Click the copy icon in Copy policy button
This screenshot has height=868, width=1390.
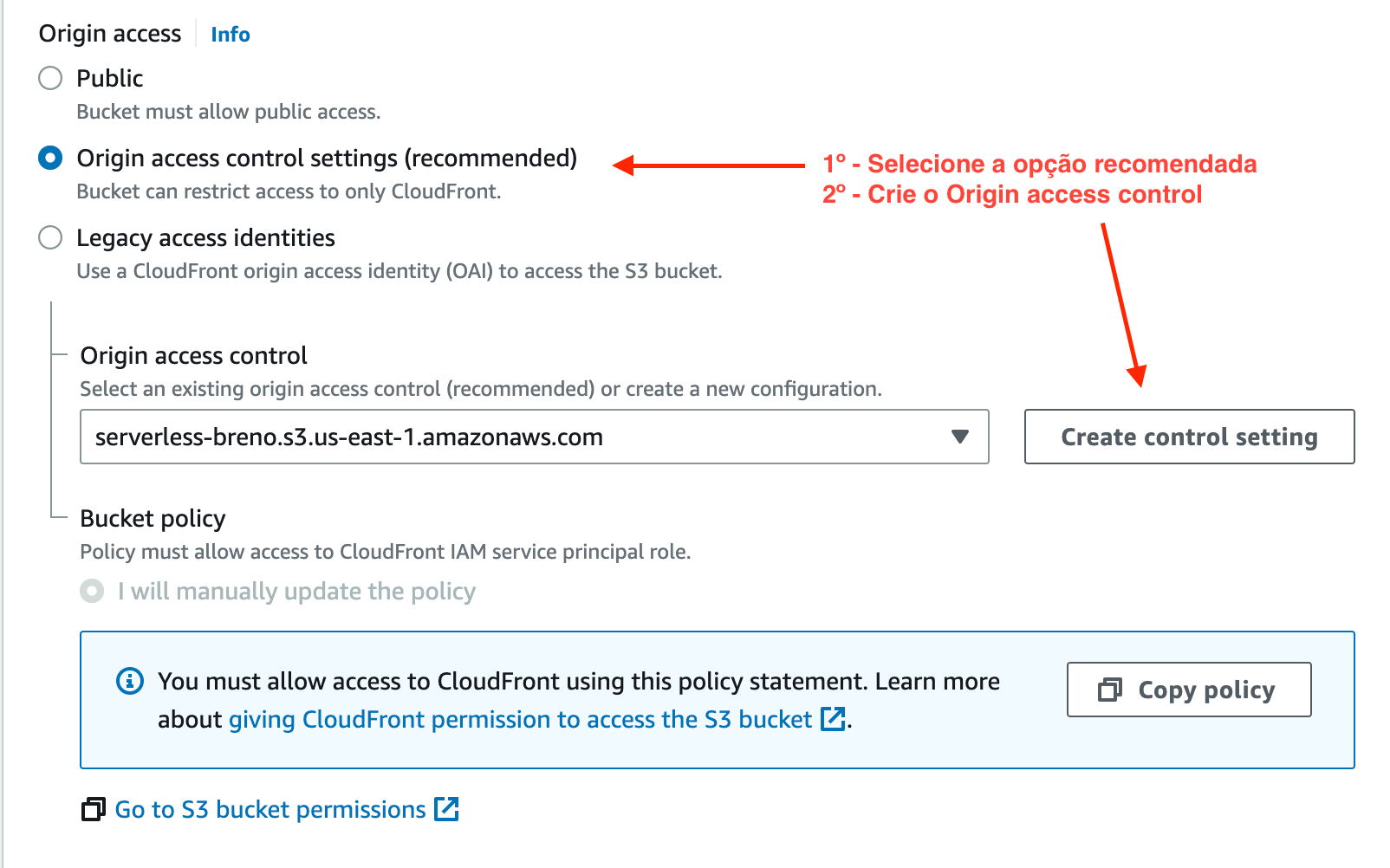[1109, 690]
